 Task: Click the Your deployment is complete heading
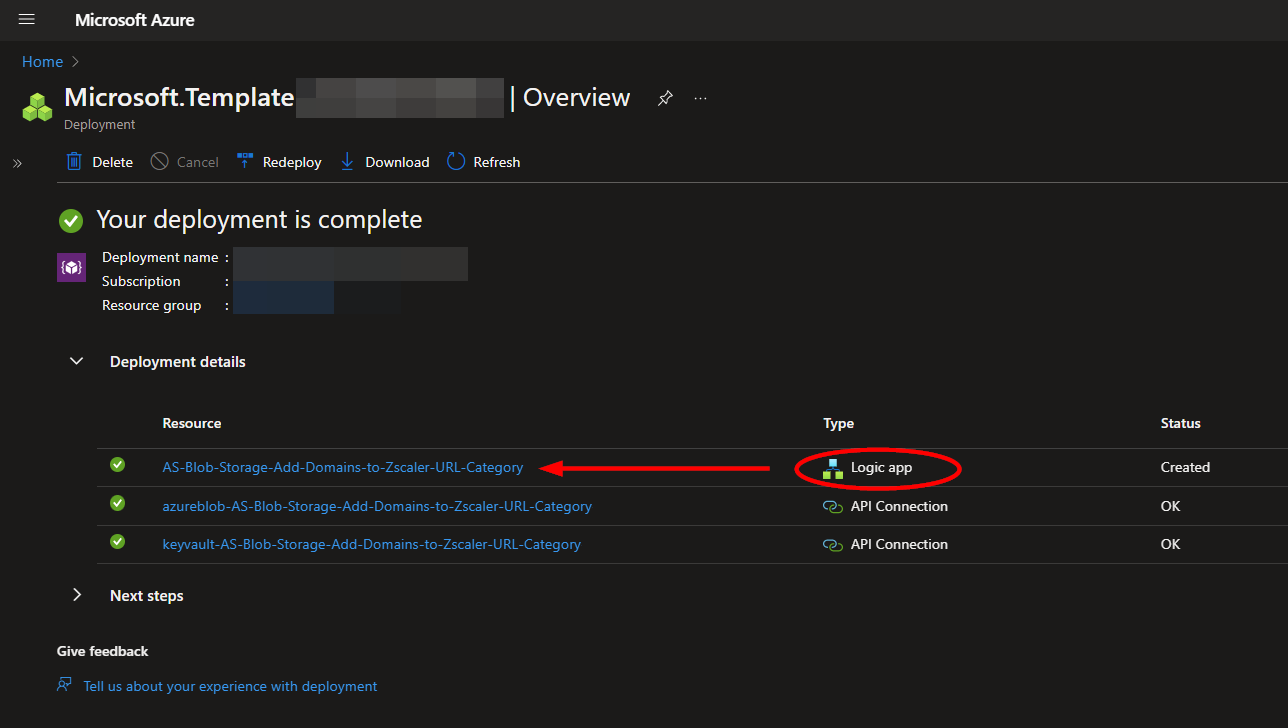pyautogui.click(x=259, y=220)
